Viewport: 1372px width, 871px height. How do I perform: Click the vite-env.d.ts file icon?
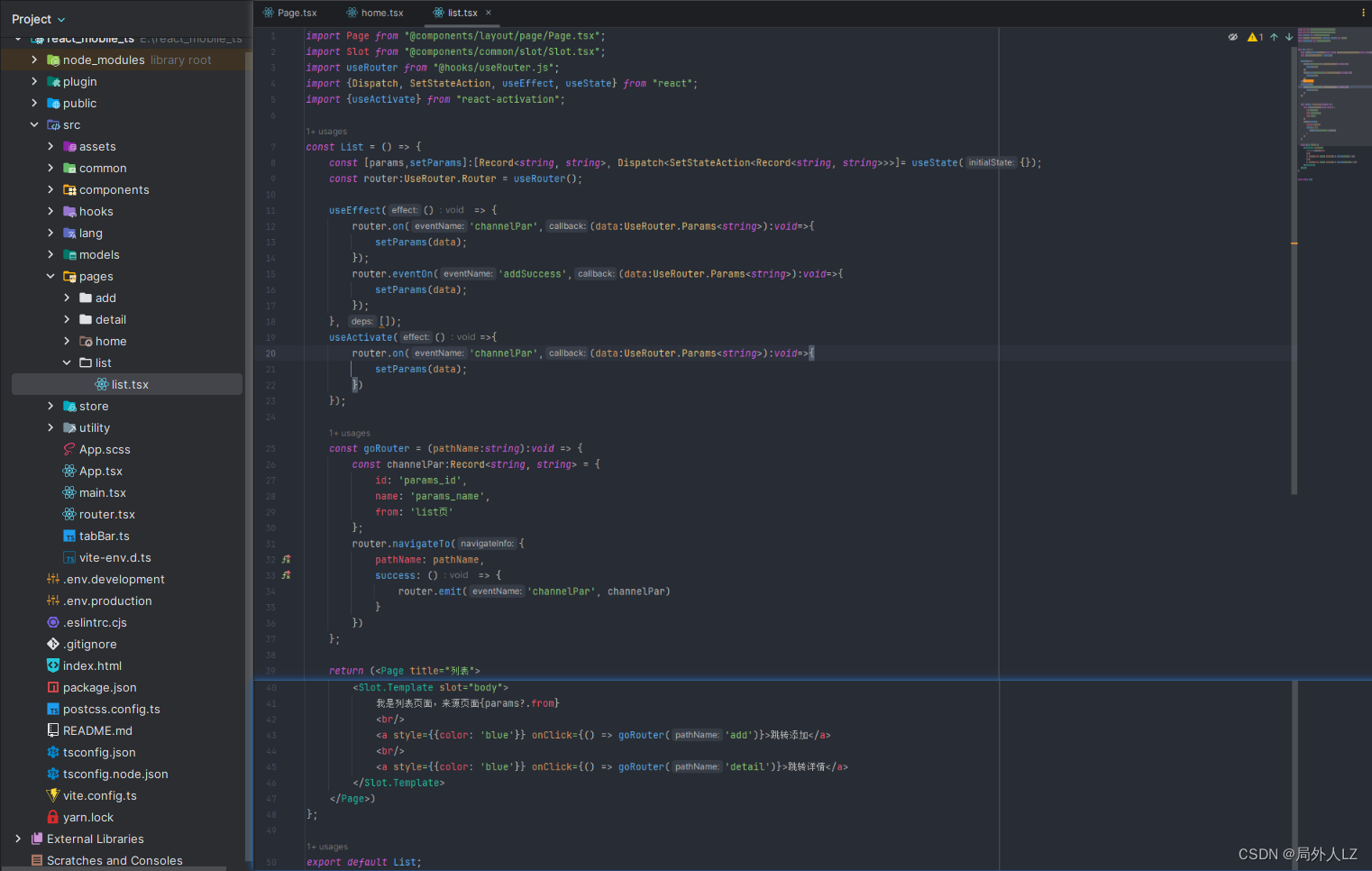point(69,557)
